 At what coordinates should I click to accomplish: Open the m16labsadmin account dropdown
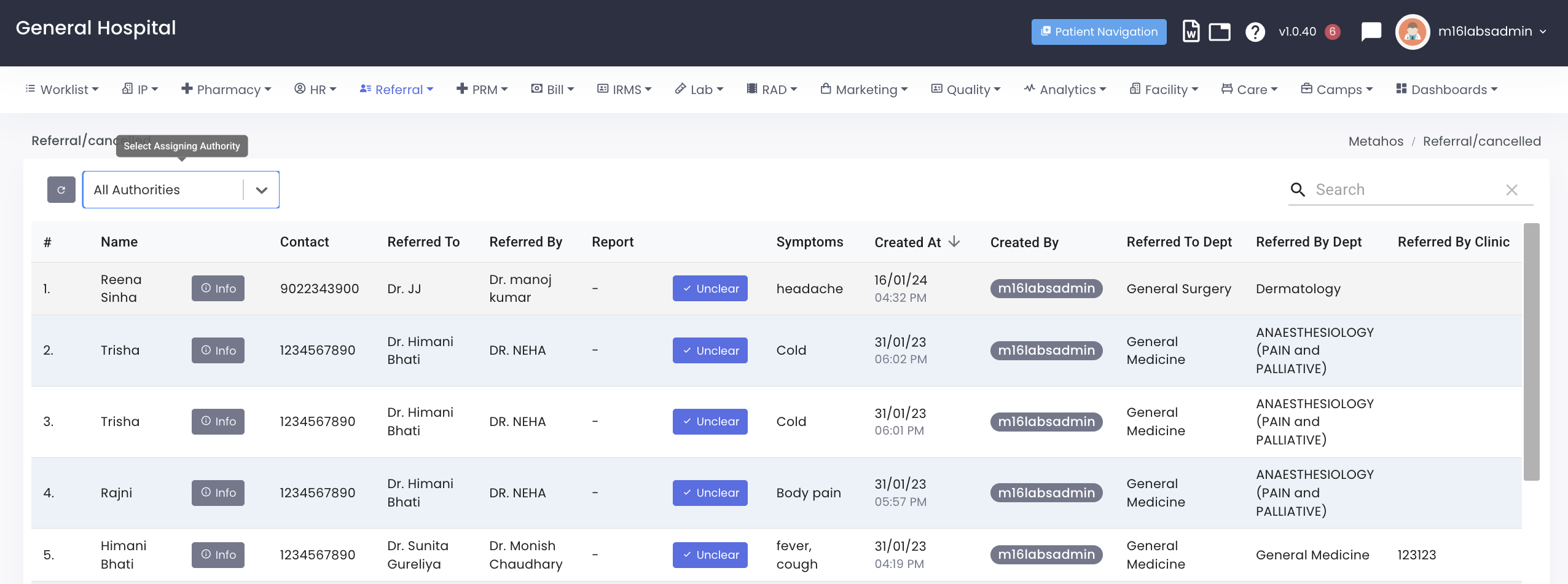(1492, 31)
